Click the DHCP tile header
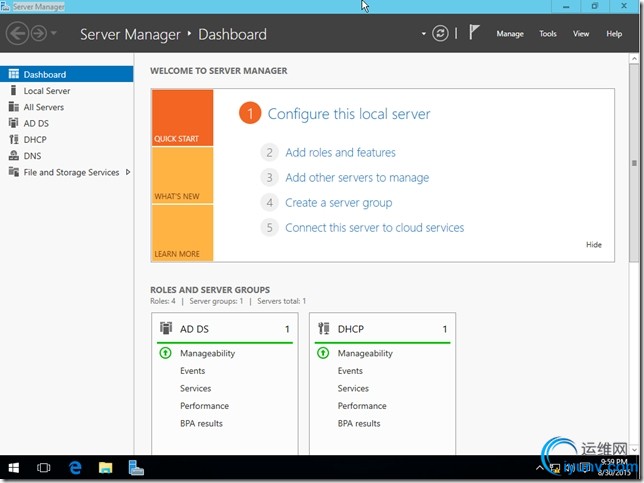The width and height of the screenshot is (644, 483). (382, 329)
